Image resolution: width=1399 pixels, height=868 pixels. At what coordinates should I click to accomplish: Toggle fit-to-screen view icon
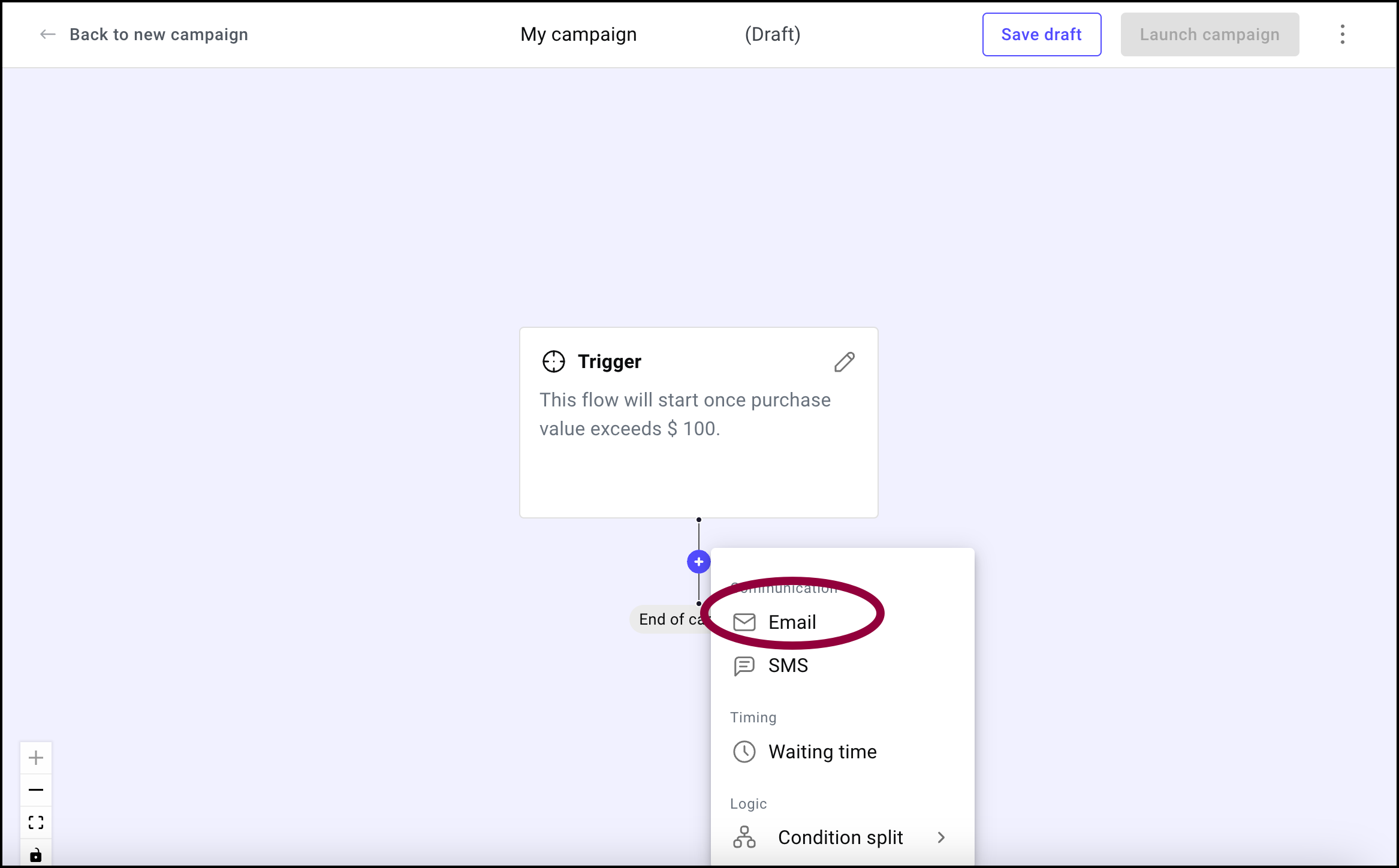pos(35,822)
